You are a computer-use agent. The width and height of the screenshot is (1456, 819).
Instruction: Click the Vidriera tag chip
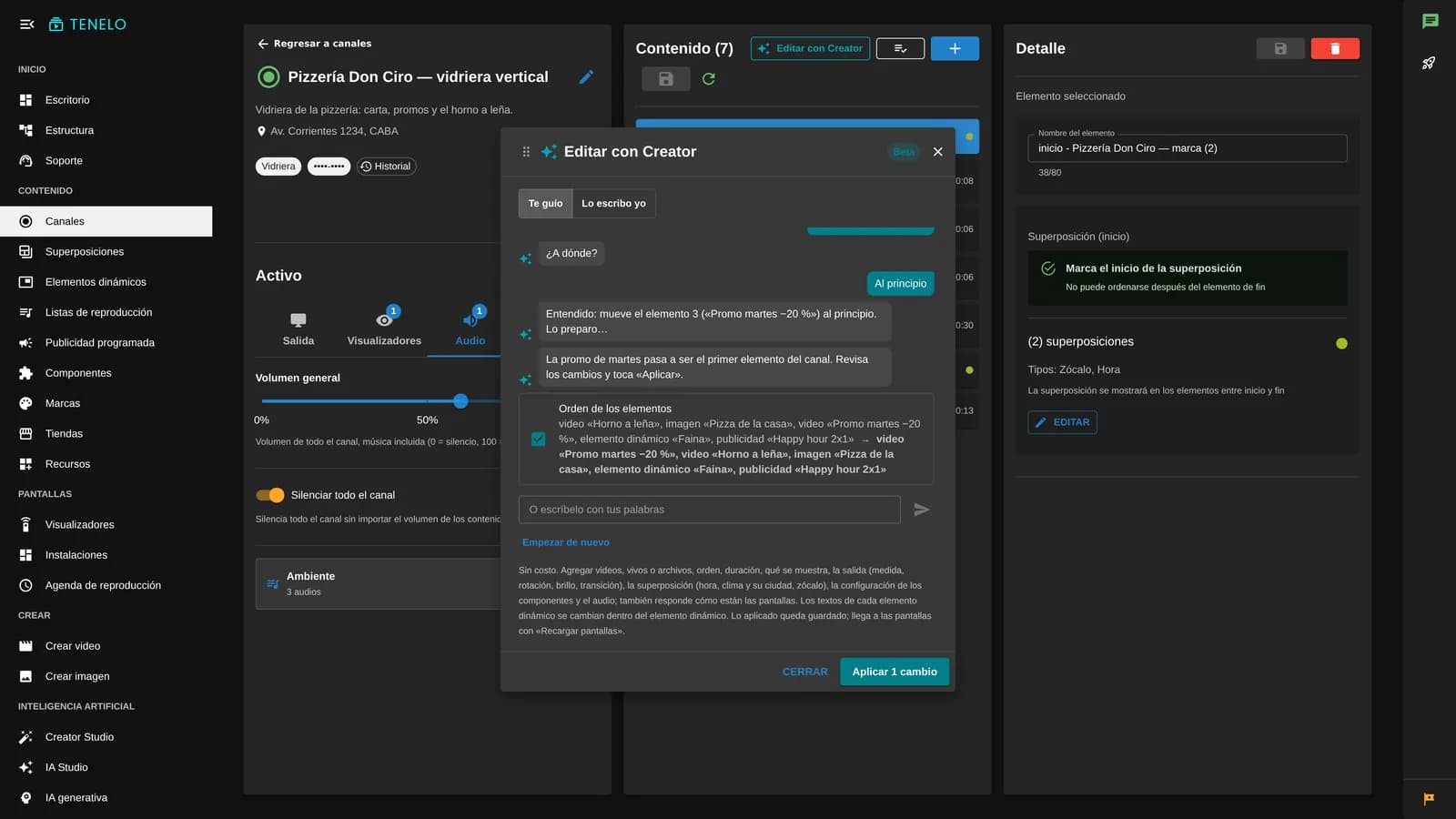pyautogui.click(x=278, y=167)
